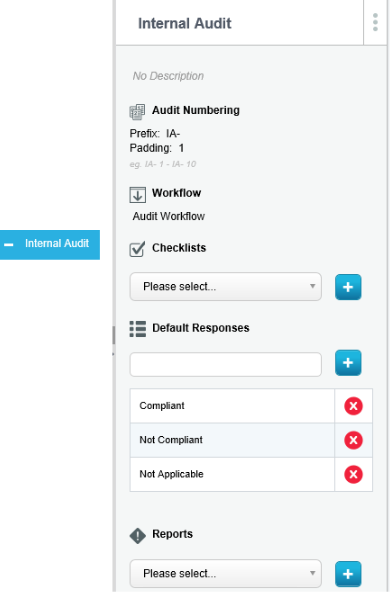Image resolution: width=392 pixels, height=596 pixels.
Task: Click the Internal Audit panel title
Action: (x=184, y=23)
